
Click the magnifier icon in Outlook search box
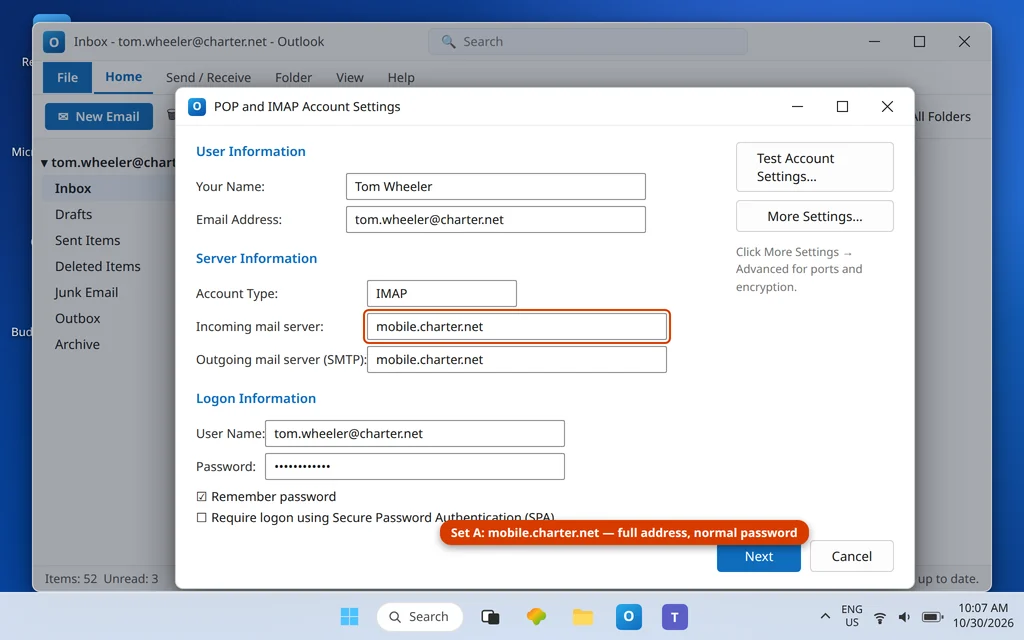click(x=448, y=42)
